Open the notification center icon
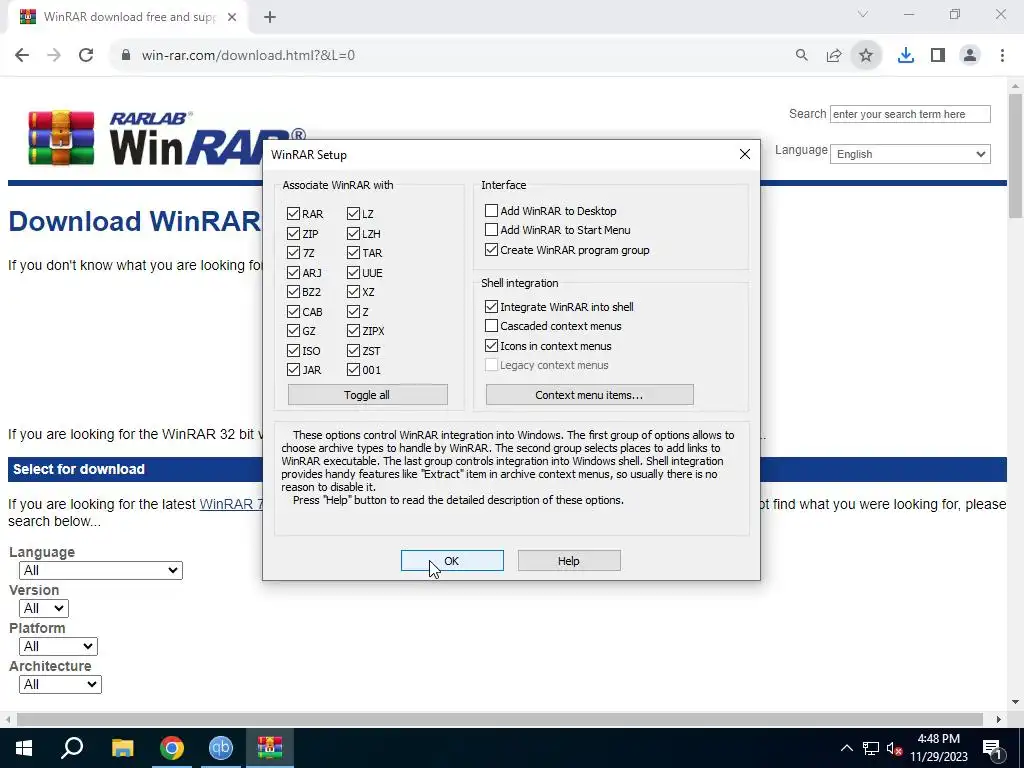The width and height of the screenshot is (1024, 768). [992, 748]
